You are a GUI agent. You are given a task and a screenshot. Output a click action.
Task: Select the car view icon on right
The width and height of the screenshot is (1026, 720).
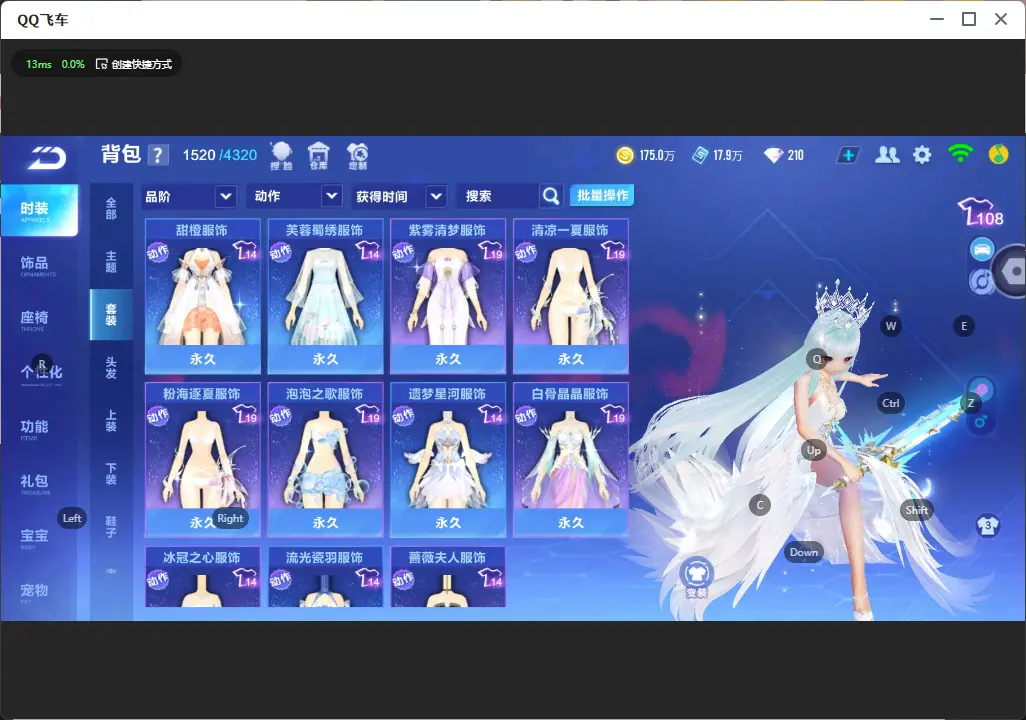(982, 249)
